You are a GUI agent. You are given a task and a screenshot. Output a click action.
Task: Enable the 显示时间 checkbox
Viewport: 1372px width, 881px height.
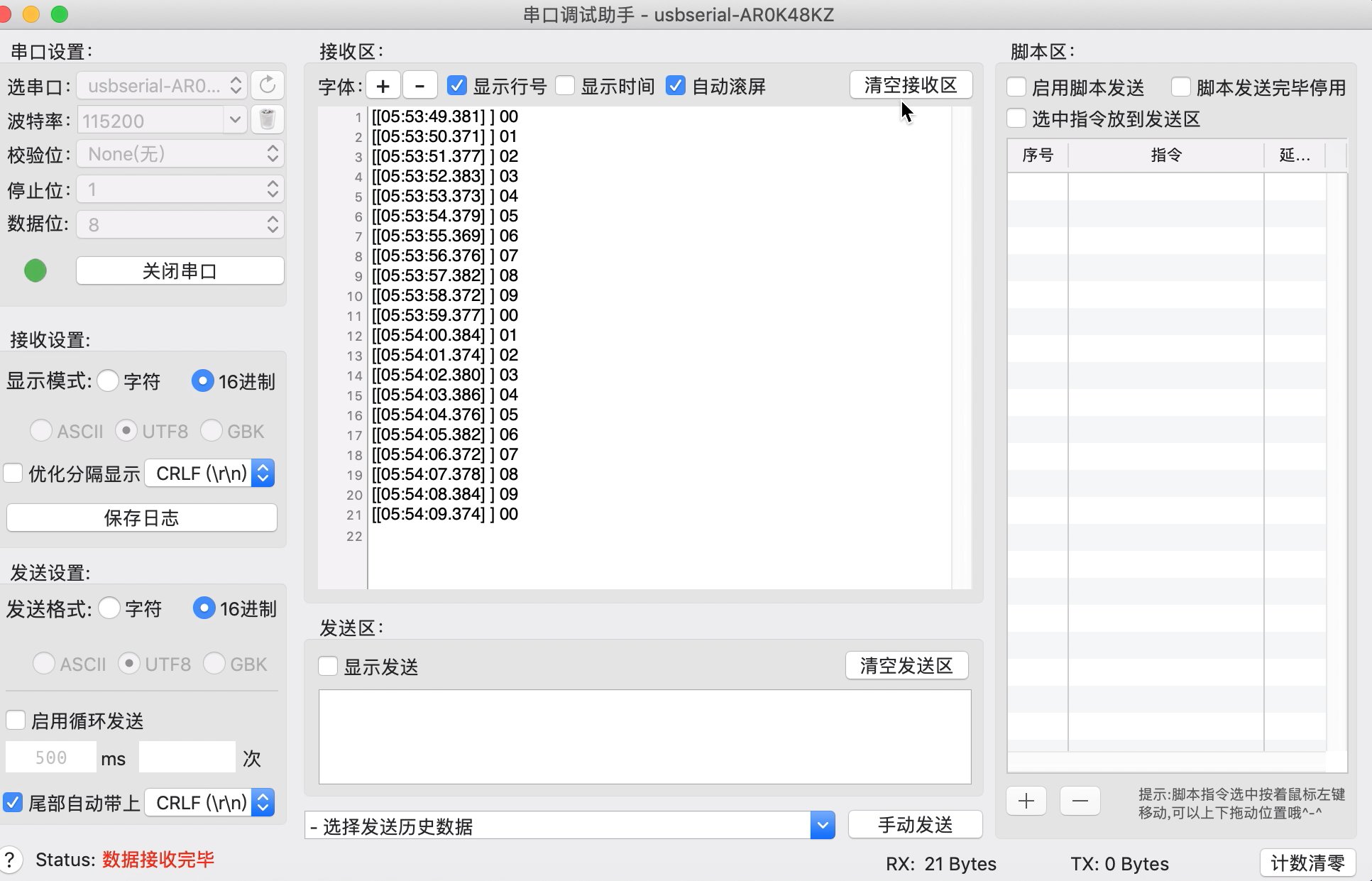tap(565, 86)
